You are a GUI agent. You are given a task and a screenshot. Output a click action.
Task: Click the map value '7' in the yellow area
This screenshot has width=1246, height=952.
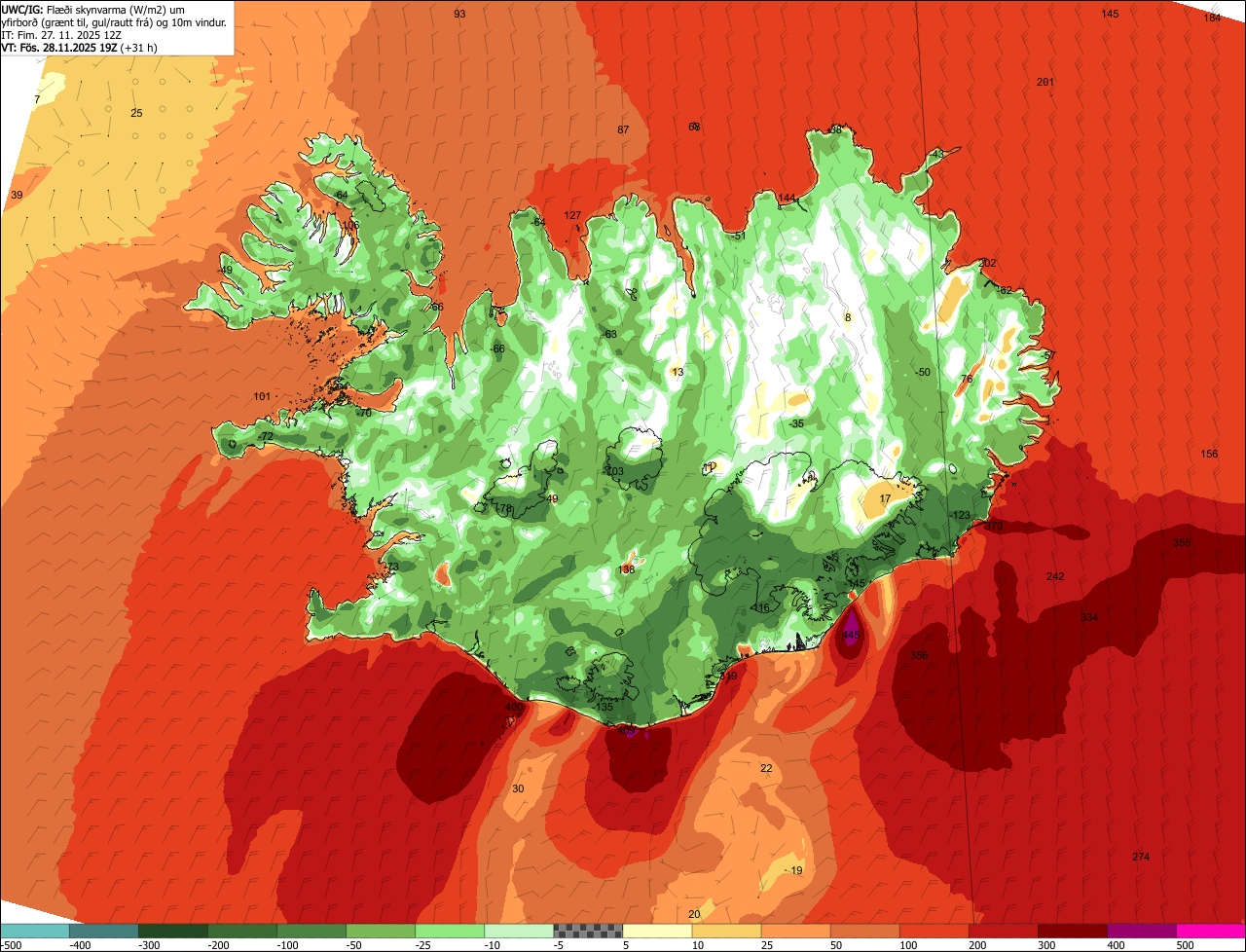pyautogui.click(x=37, y=99)
